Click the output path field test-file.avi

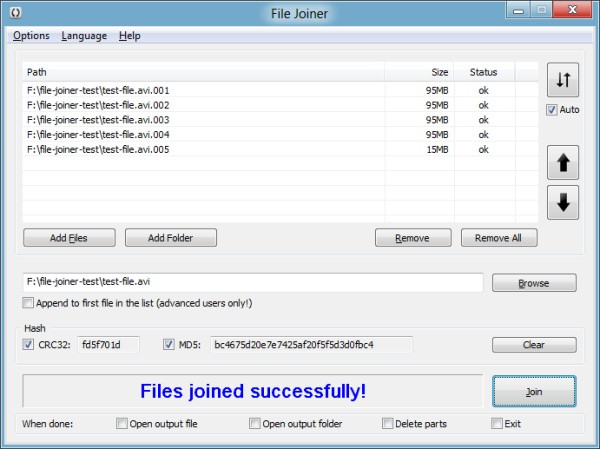coord(253,282)
